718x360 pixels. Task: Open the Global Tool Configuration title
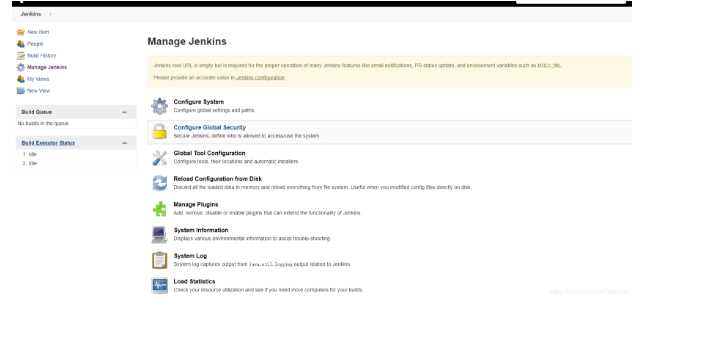pyautogui.click(x=209, y=153)
